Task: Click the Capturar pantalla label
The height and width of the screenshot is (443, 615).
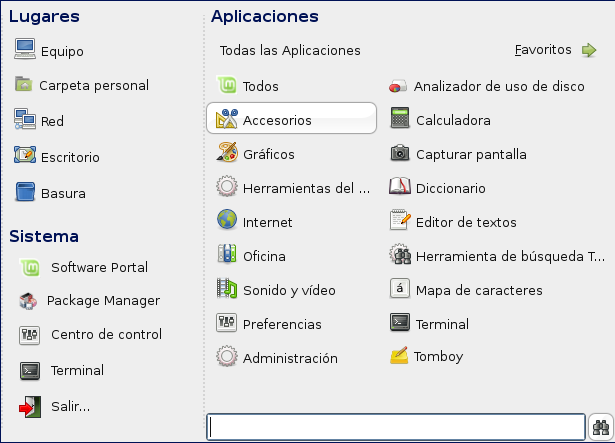Action: point(471,155)
